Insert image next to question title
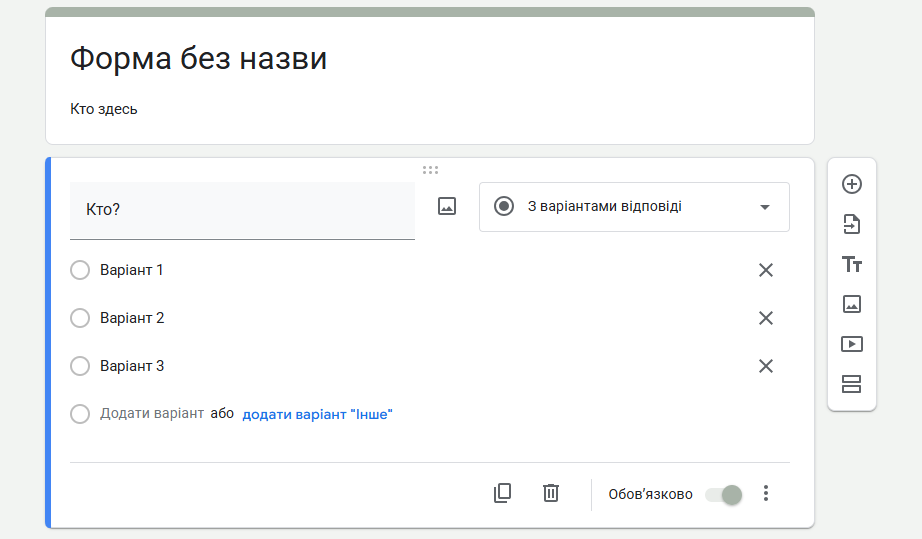 447,207
